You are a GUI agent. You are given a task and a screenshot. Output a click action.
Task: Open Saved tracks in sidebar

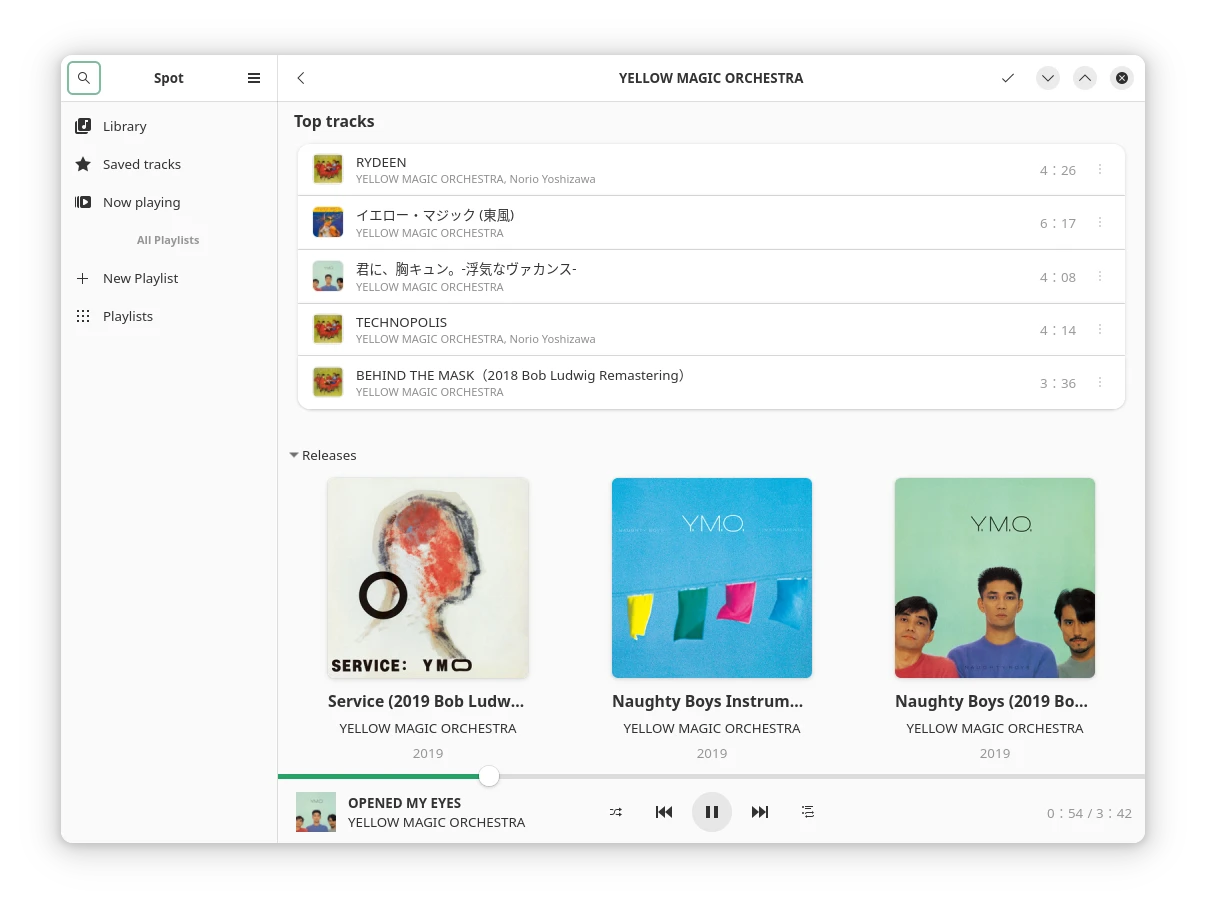click(x=141, y=164)
